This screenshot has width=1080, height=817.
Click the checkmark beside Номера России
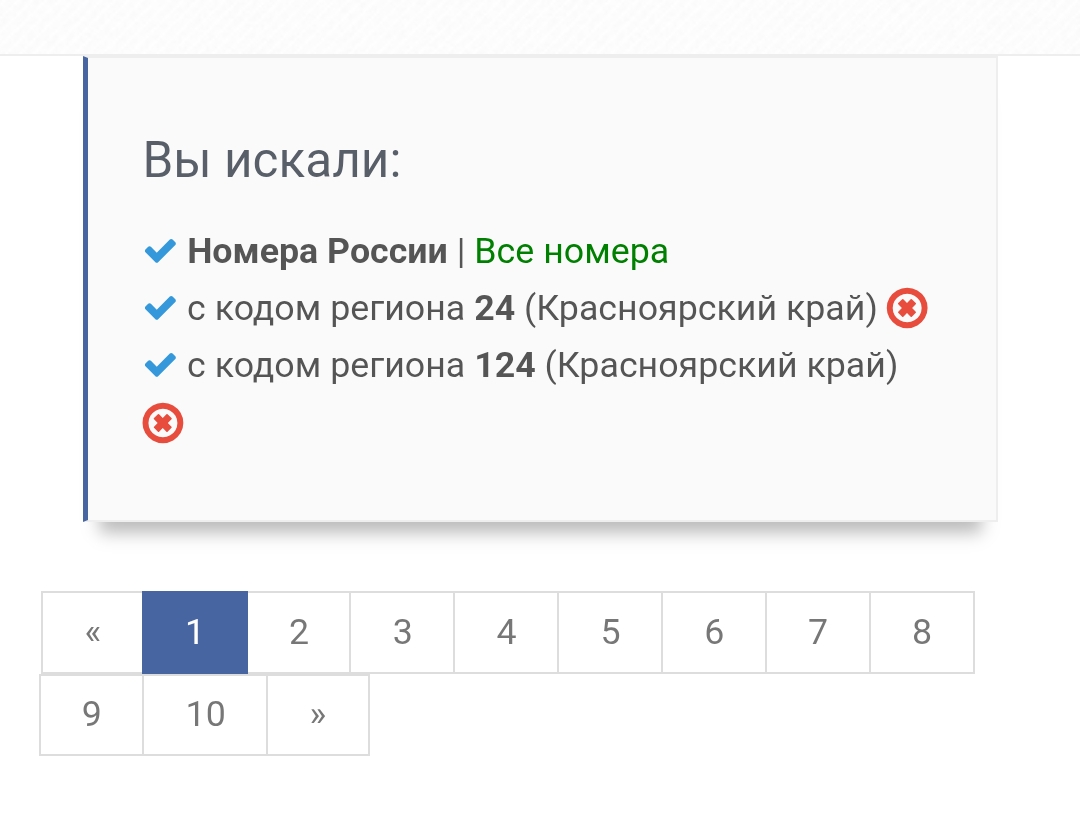pos(160,252)
